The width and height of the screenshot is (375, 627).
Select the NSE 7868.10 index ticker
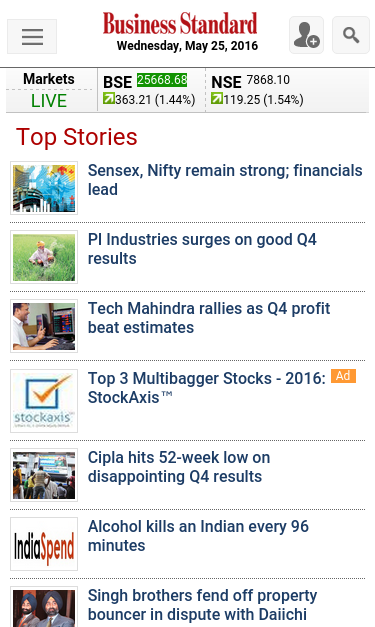click(x=257, y=90)
